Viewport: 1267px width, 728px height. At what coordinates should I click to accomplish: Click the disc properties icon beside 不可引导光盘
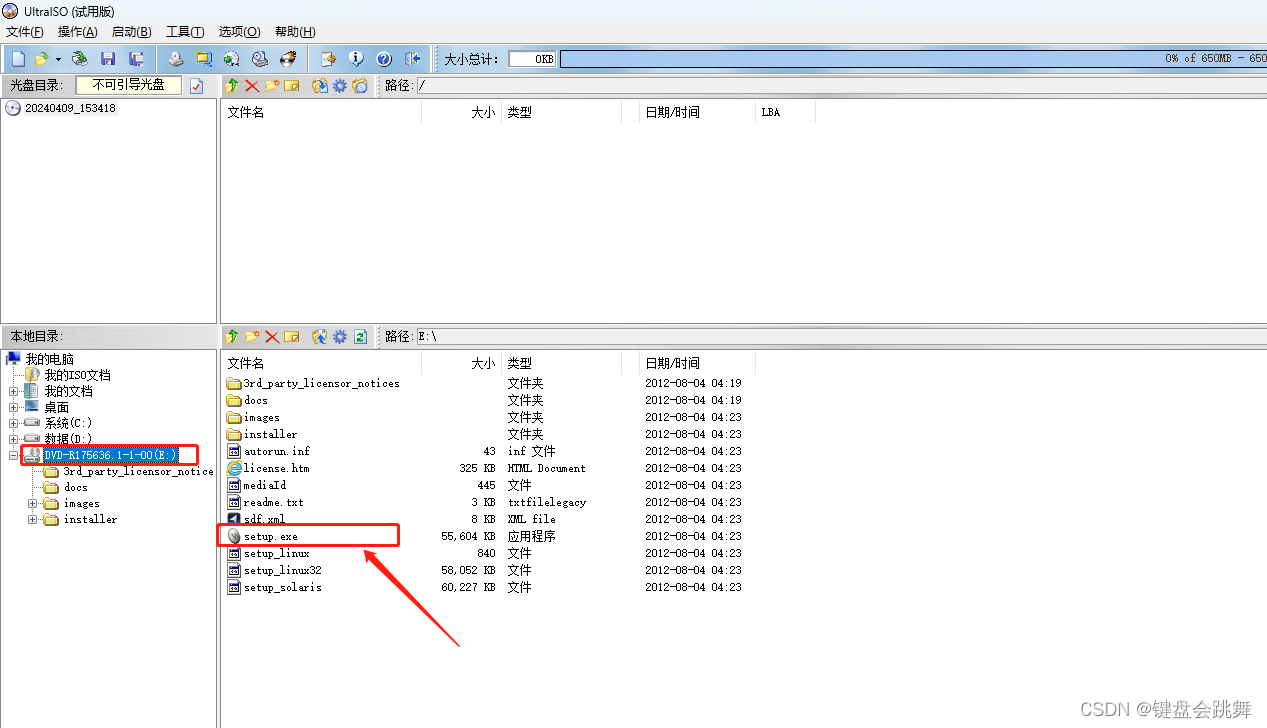197,86
